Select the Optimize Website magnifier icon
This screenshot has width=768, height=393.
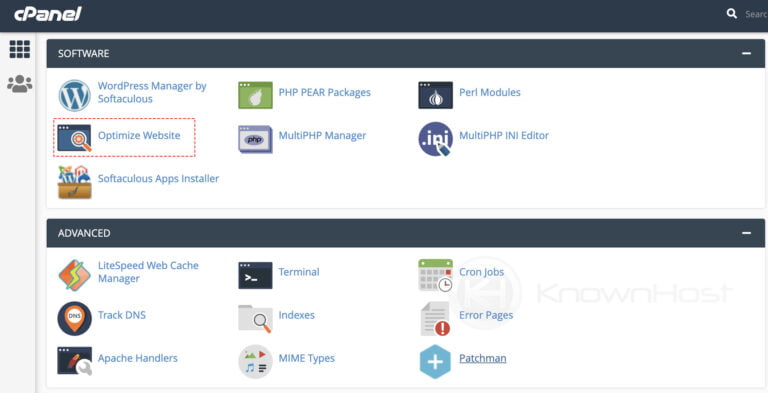74,138
